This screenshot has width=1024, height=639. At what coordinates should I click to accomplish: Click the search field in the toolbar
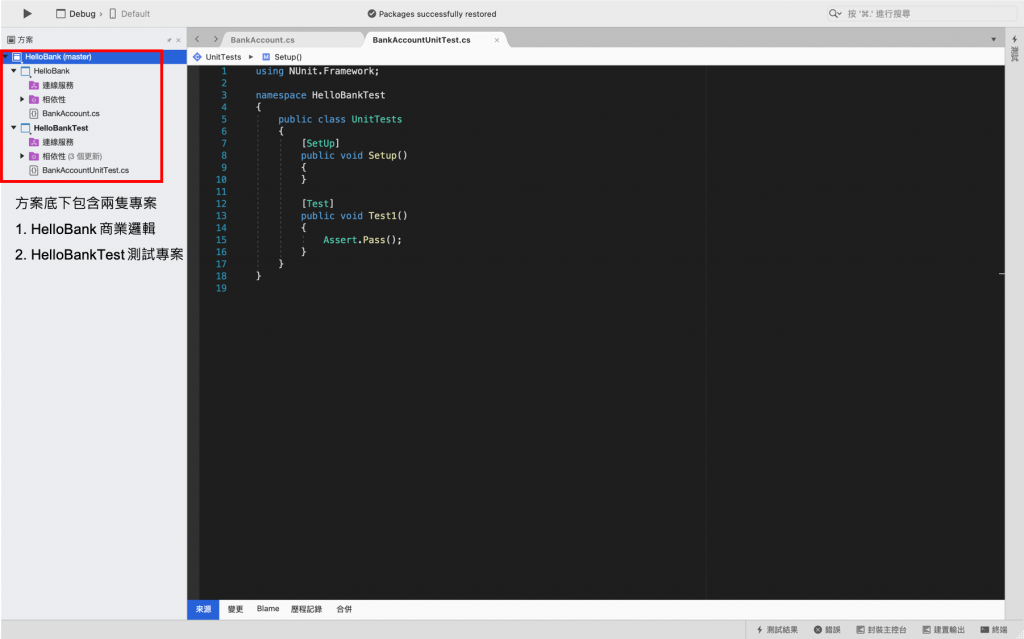[921, 14]
